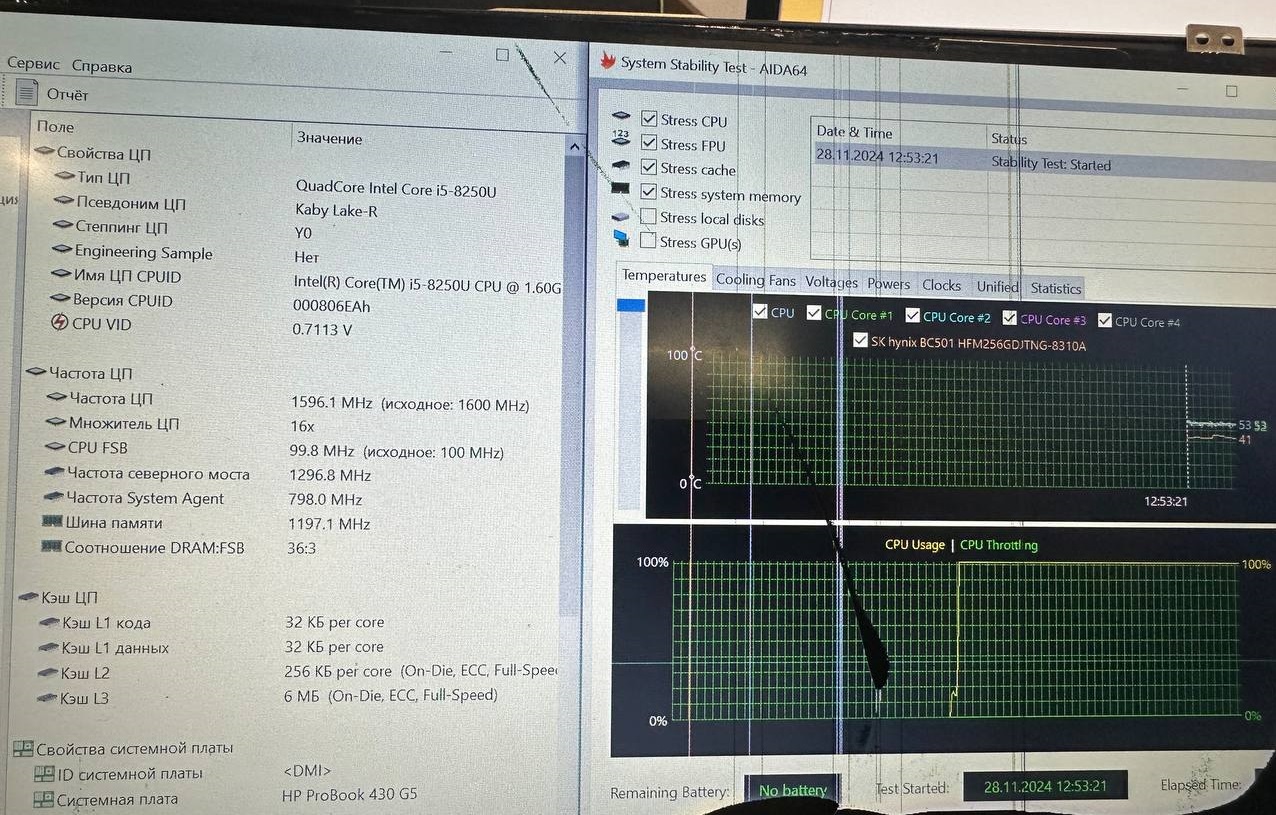Click the icon next to Соотношение DRAM:FSB

point(51,547)
